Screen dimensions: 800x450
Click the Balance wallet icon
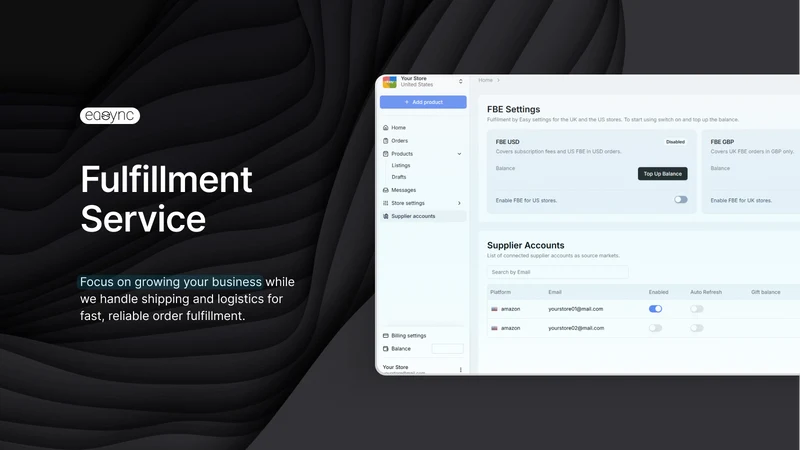[x=386, y=349]
